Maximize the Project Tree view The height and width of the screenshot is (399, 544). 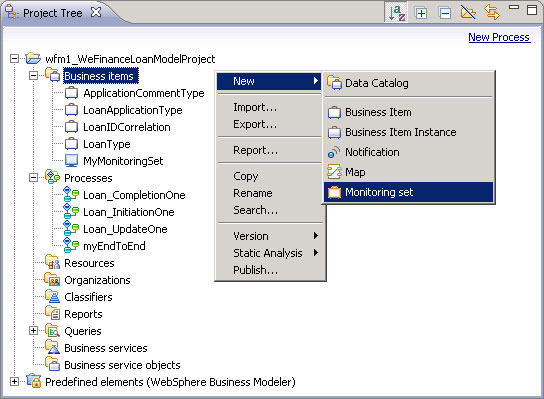point(532,9)
